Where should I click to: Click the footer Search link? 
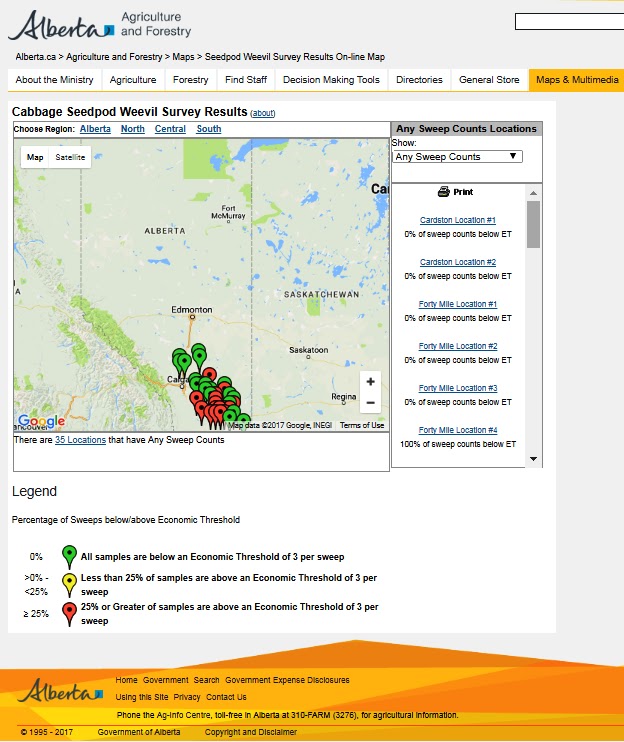point(206,680)
